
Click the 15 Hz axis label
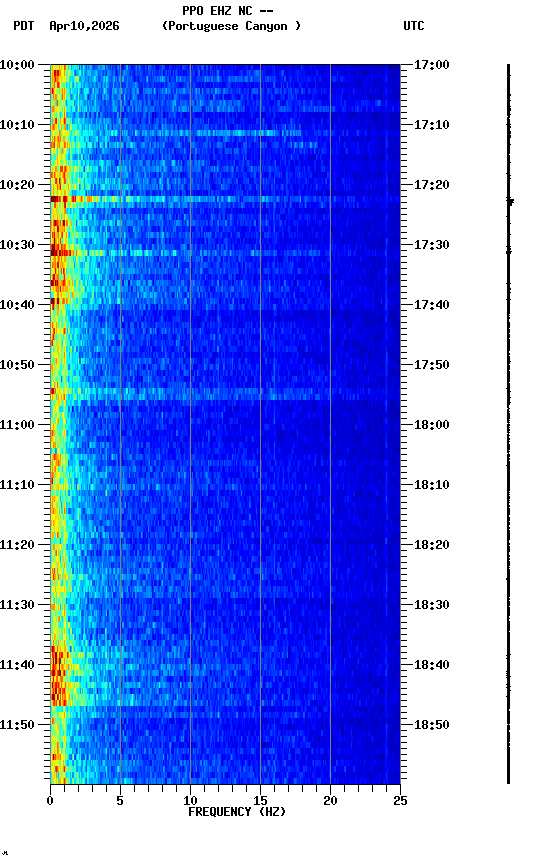point(260,801)
